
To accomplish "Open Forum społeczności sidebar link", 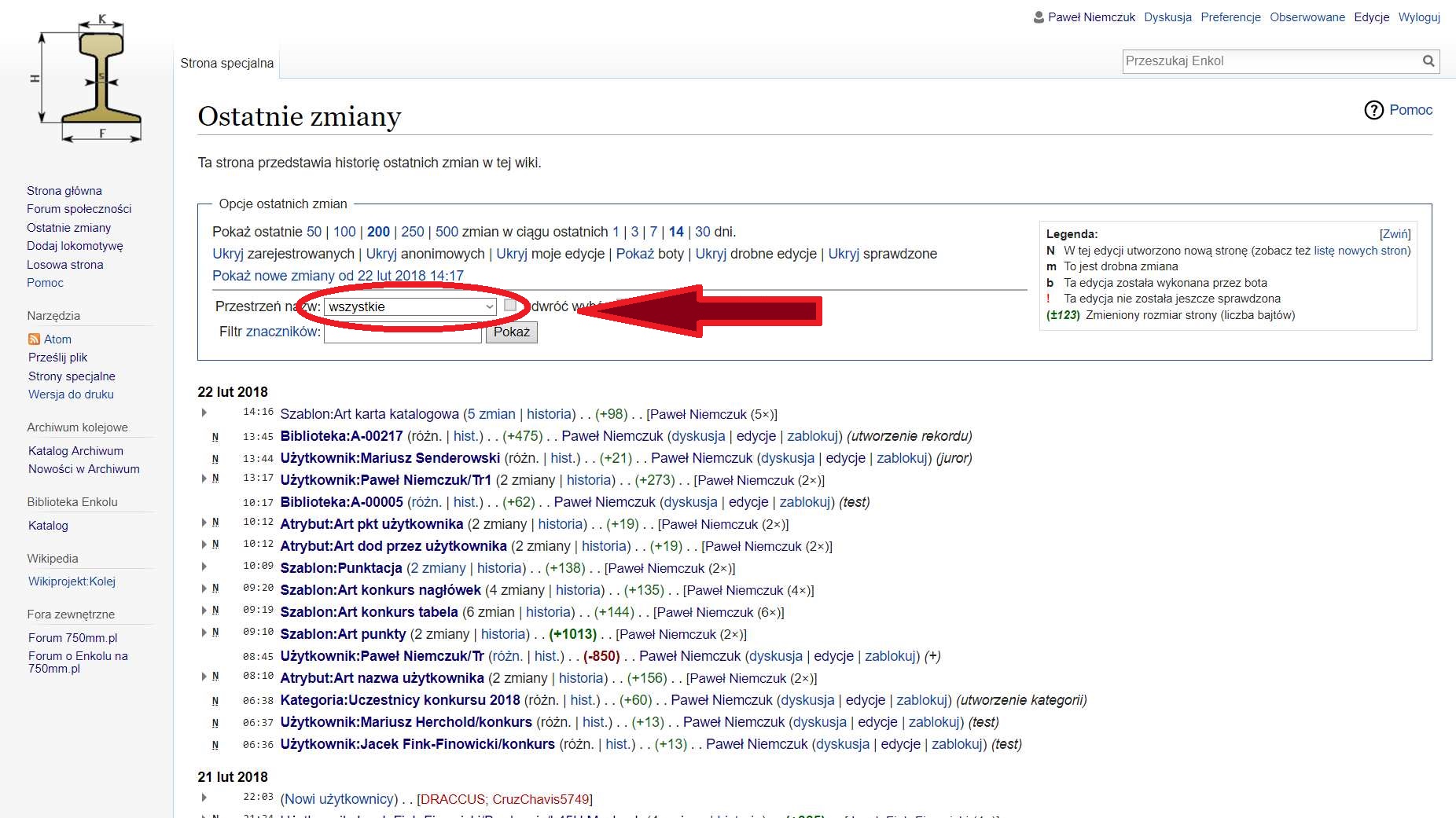I will point(79,209).
